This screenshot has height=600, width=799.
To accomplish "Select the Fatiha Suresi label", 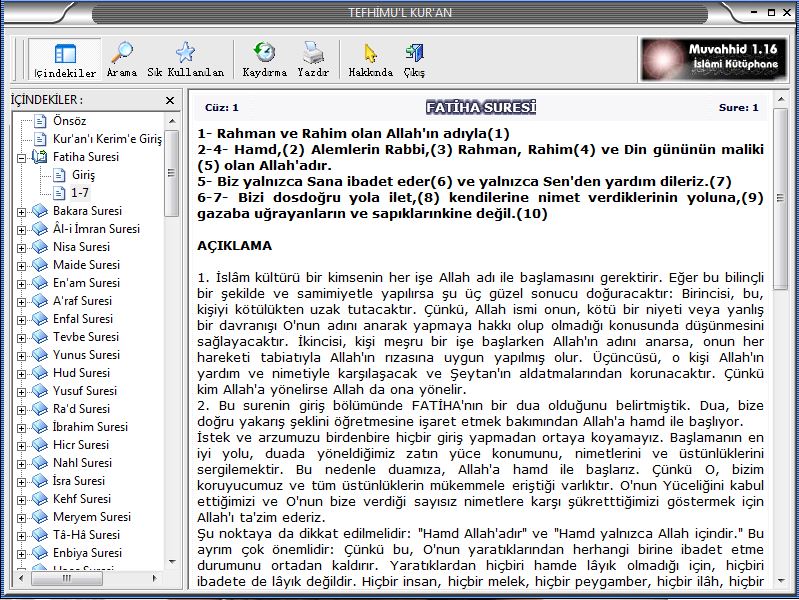I will (x=86, y=156).
